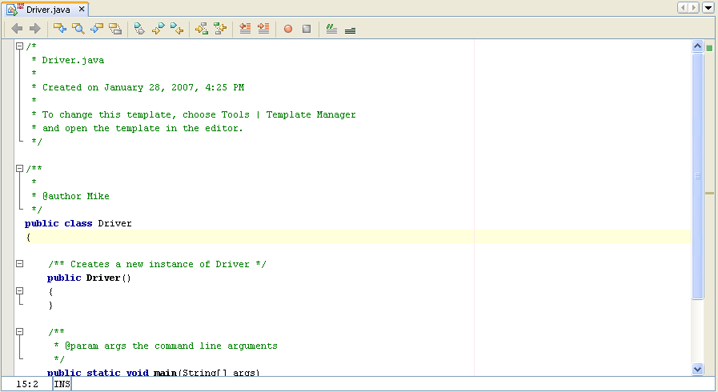Screen dimensions: 718x392
Task: Click the 'To change this template' comment line
Action: (x=193, y=114)
